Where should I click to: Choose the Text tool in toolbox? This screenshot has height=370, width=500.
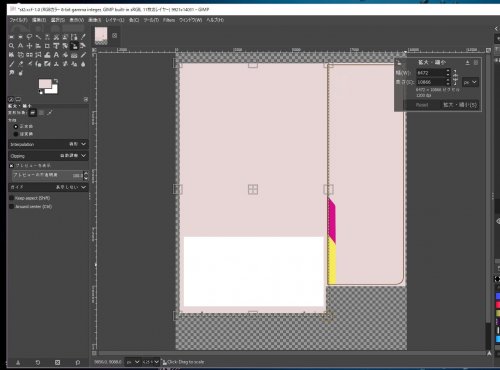click(x=56, y=55)
